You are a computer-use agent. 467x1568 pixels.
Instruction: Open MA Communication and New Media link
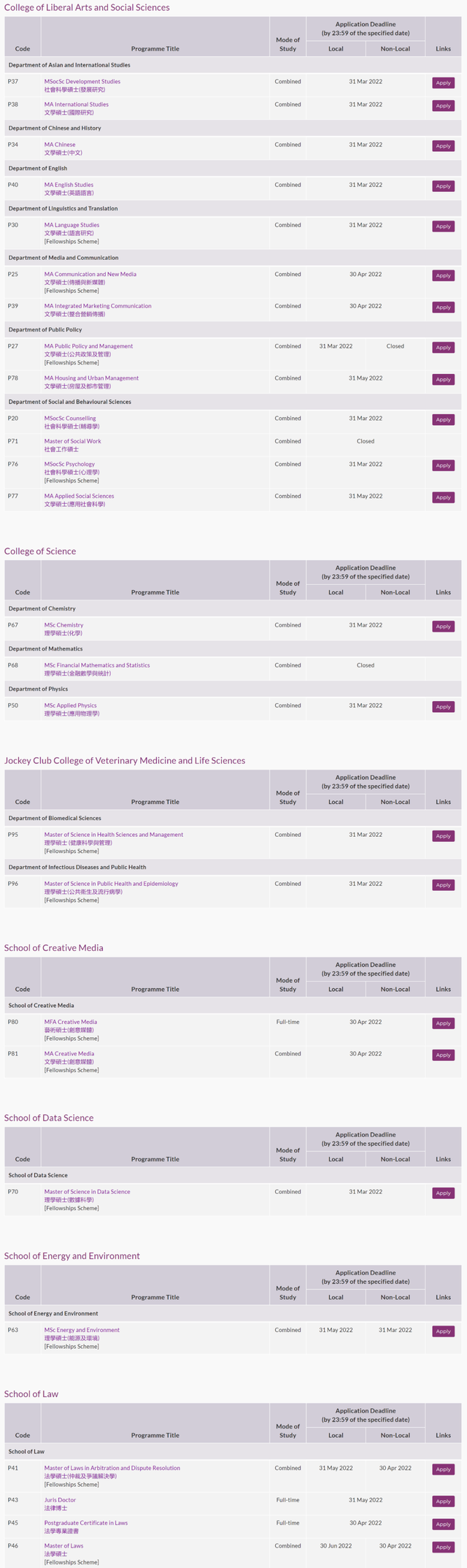90,275
